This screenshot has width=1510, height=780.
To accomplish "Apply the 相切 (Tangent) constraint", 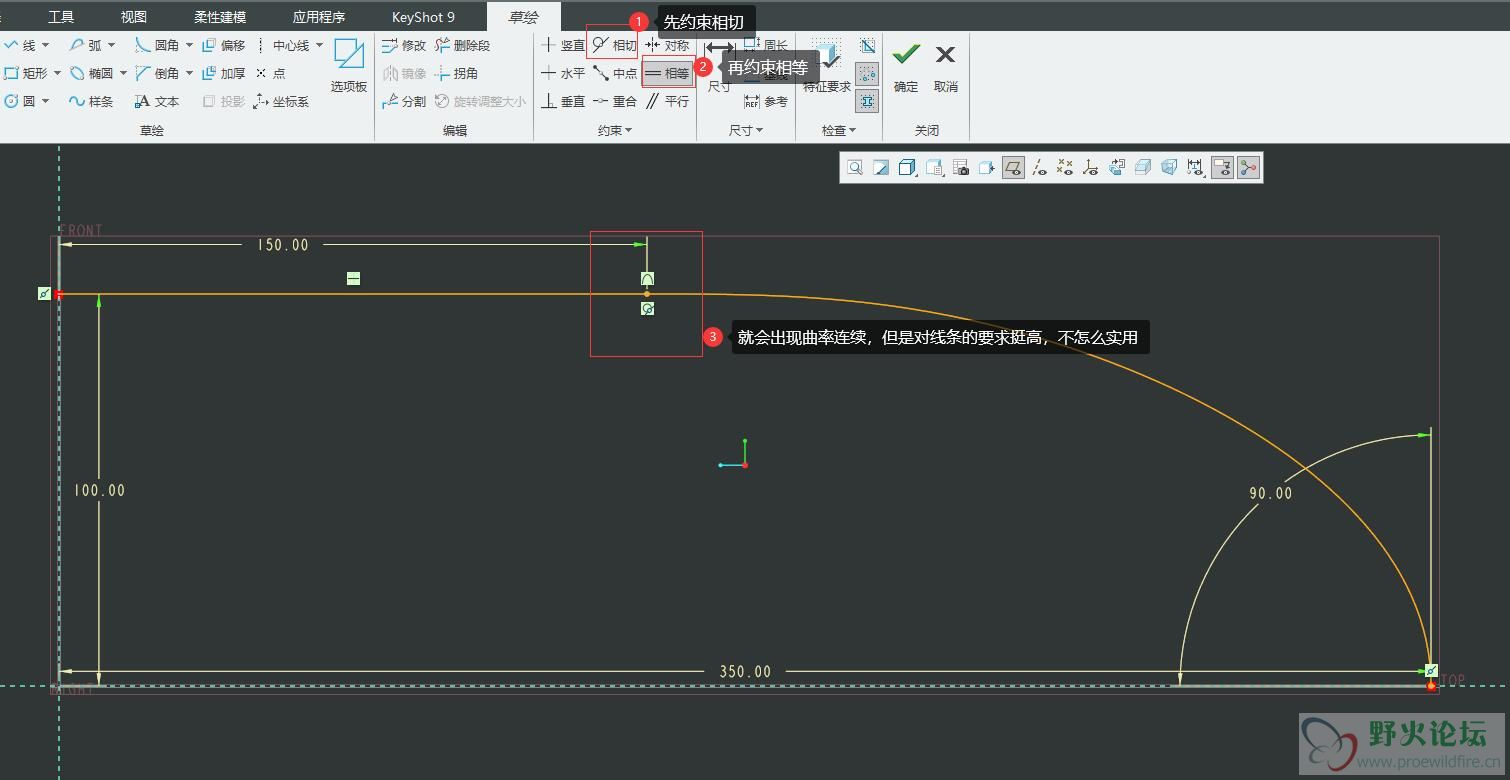I will pyautogui.click(x=614, y=45).
